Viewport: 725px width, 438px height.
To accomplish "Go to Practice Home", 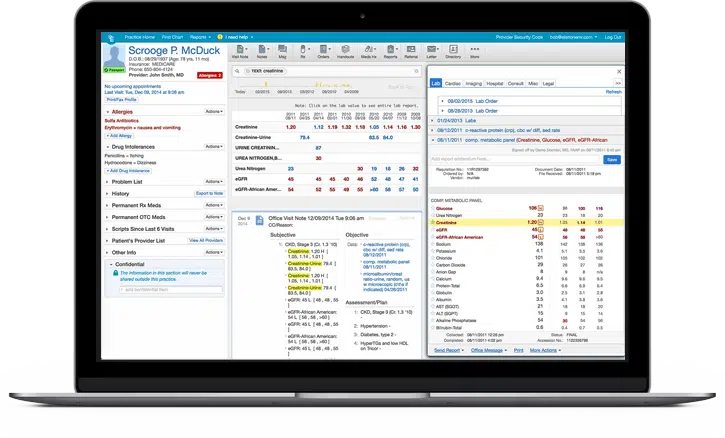I will coord(140,37).
